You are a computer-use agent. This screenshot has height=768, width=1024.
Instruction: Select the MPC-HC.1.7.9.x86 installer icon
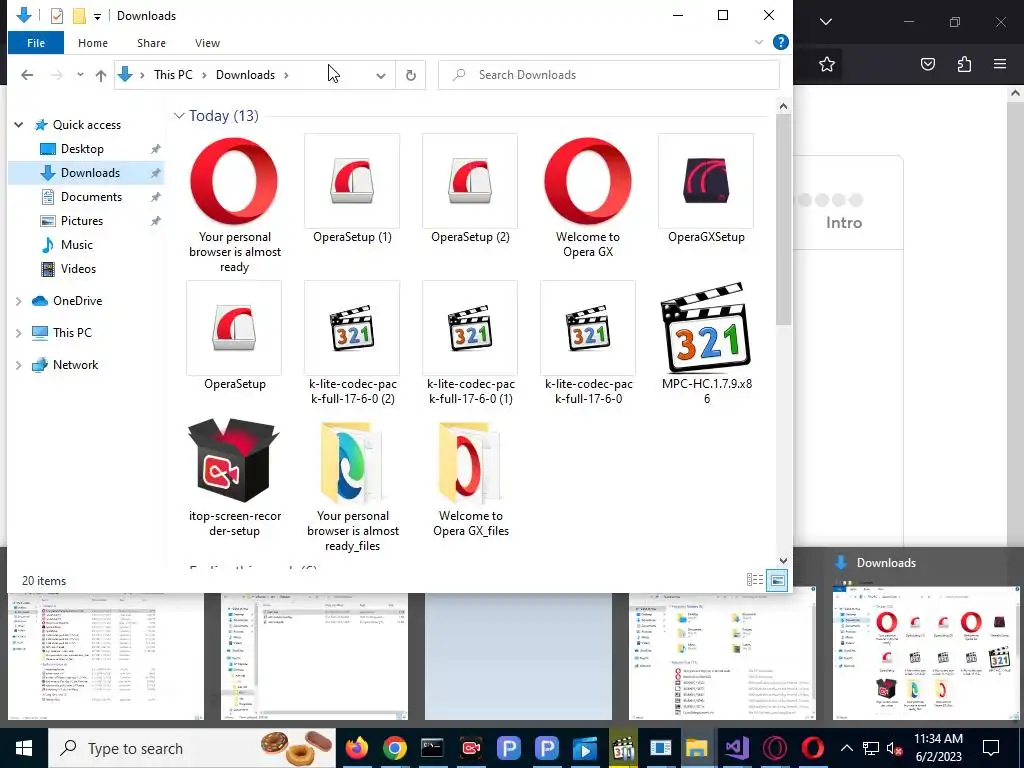point(706,328)
